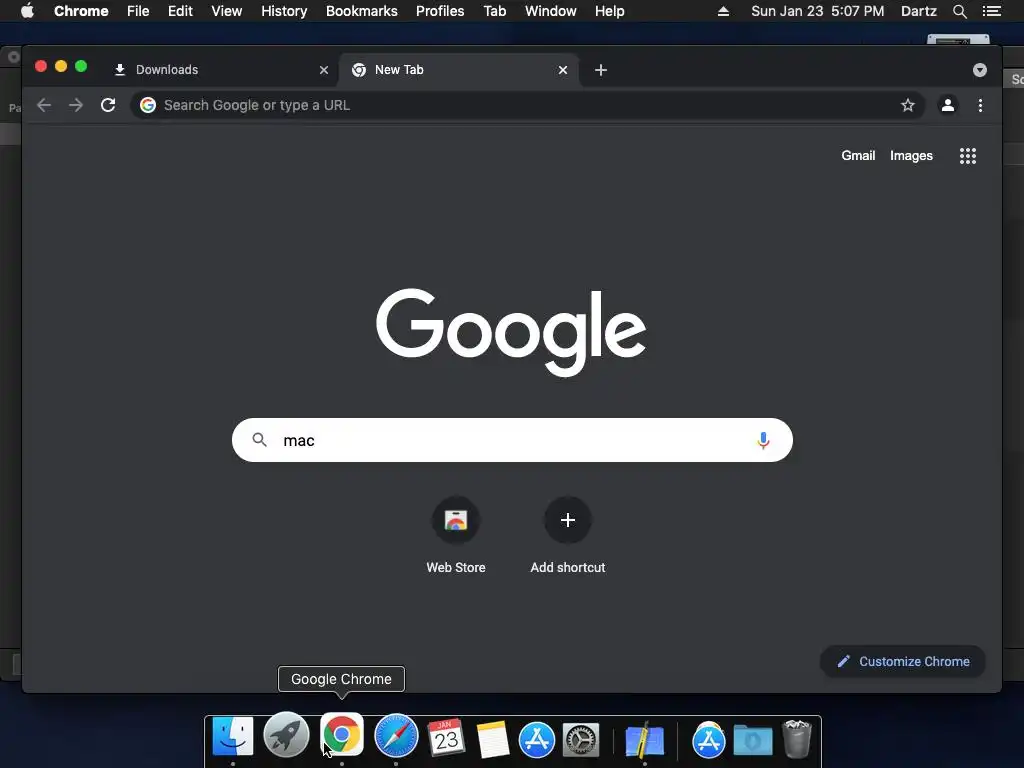Image resolution: width=1024 pixels, height=768 pixels.
Task: Close the New Tab tab
Action: coord(563,70)
